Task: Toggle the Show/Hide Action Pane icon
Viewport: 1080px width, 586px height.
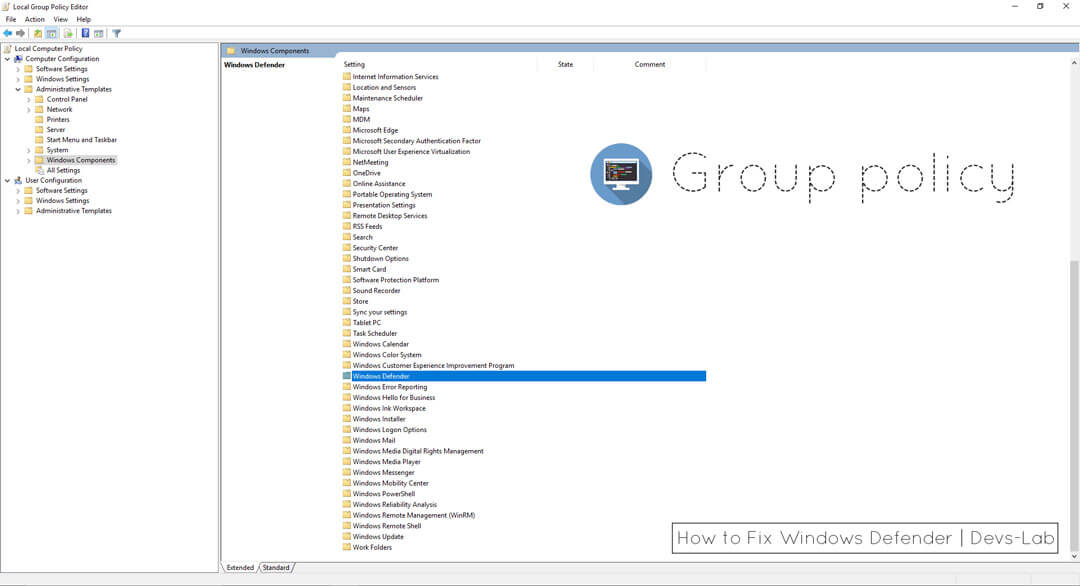Action: (x=99, y=33)
